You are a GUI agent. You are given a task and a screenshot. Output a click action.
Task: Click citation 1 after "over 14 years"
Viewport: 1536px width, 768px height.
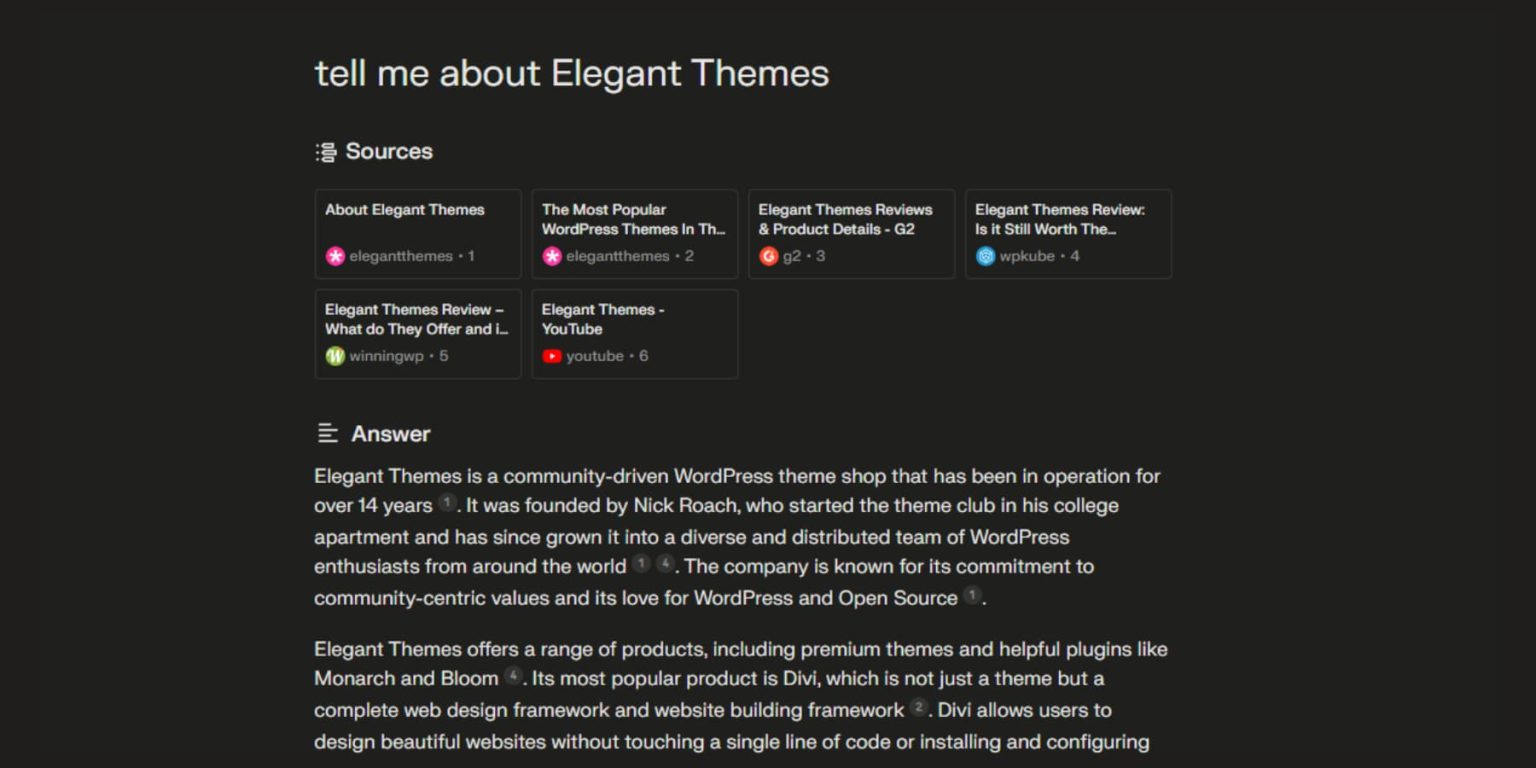click(447, 503)
